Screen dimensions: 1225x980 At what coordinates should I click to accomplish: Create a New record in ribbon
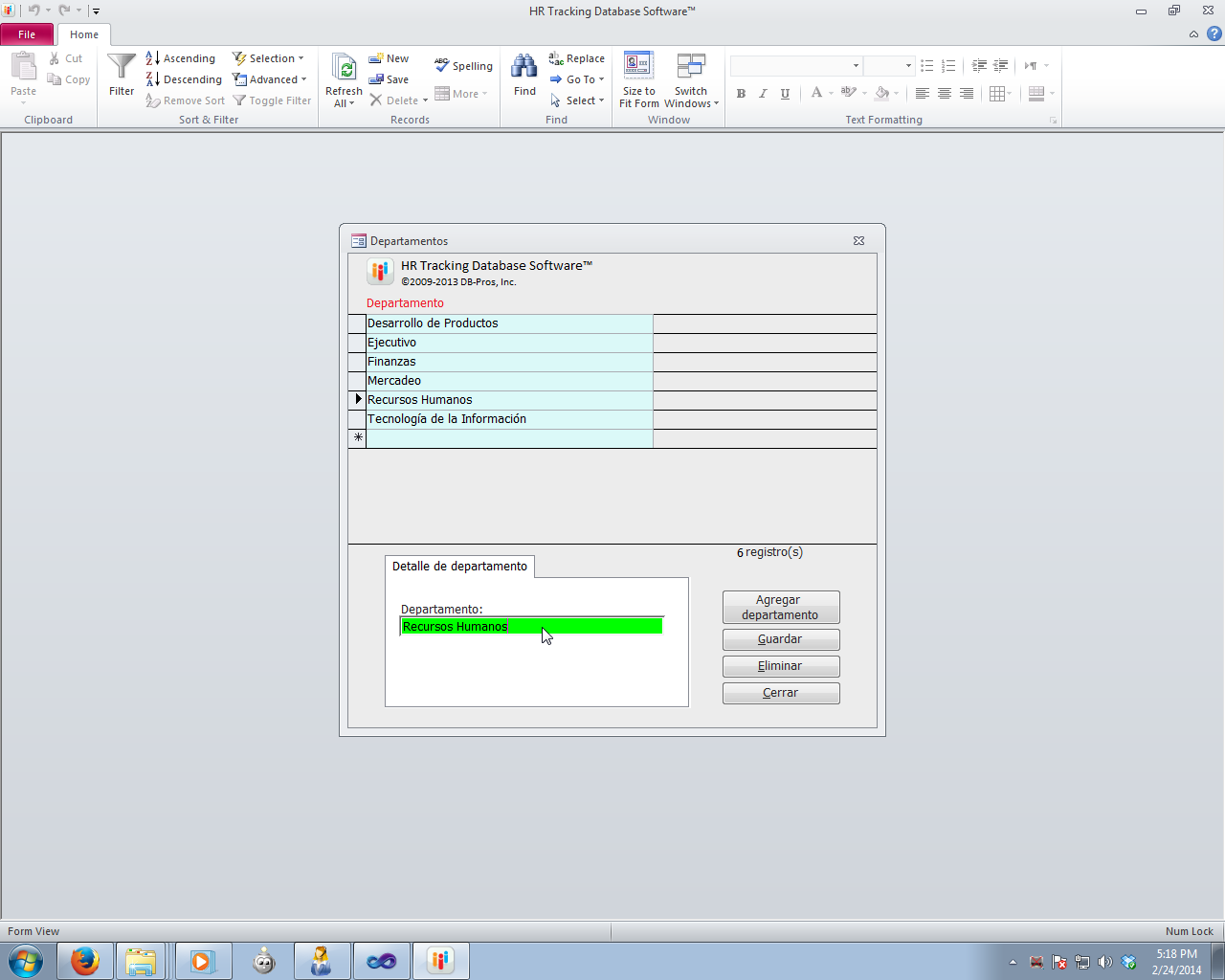[x=390, y=58]
